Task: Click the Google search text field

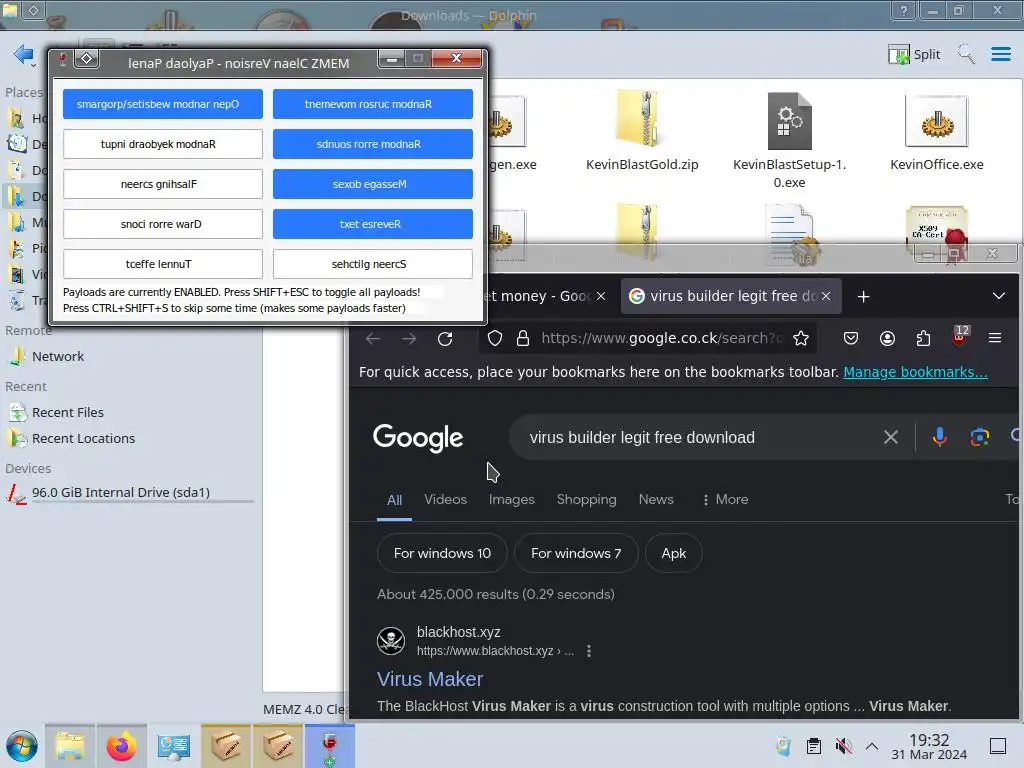Action: (x=699, y=438)
